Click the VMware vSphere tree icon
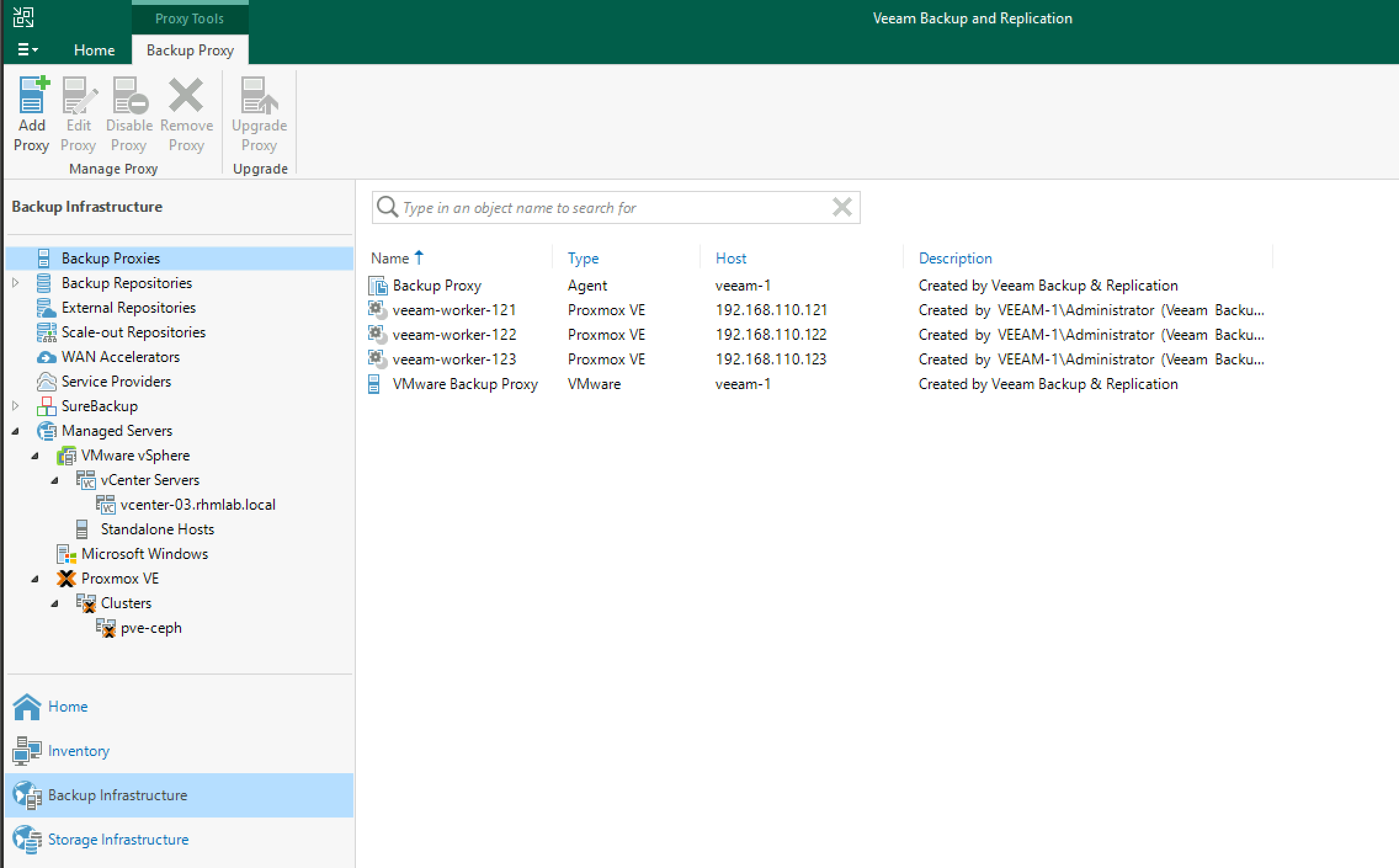The image size is (1399, 868). pos(67,456)
